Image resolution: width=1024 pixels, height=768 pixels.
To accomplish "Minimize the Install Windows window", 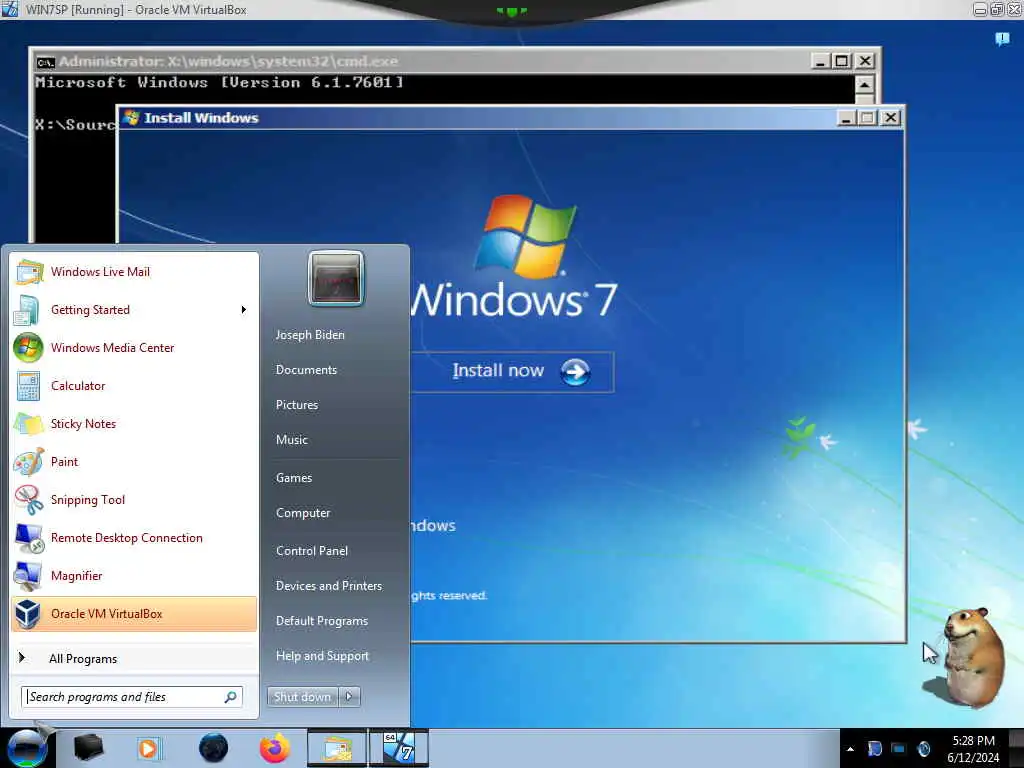I will point(846,118).
